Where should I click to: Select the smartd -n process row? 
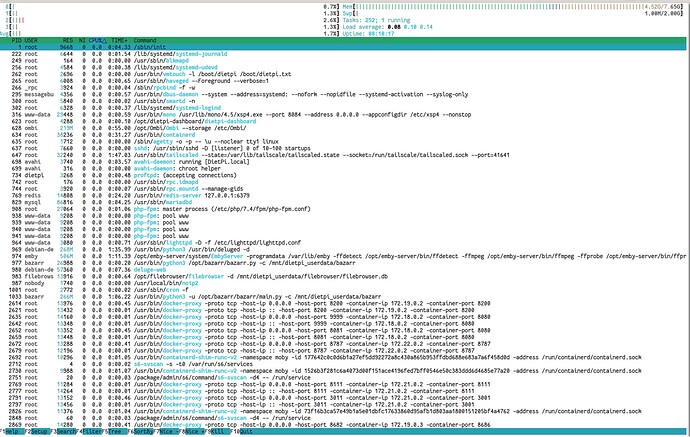pyautogui.click(x=345, y=101)
